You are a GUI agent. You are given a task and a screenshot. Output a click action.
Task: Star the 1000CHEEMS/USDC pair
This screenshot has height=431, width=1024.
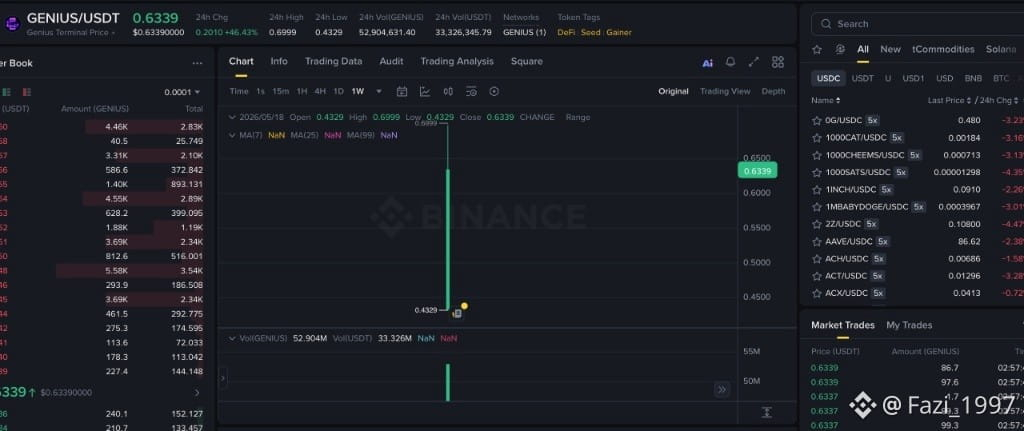[816, 155]
